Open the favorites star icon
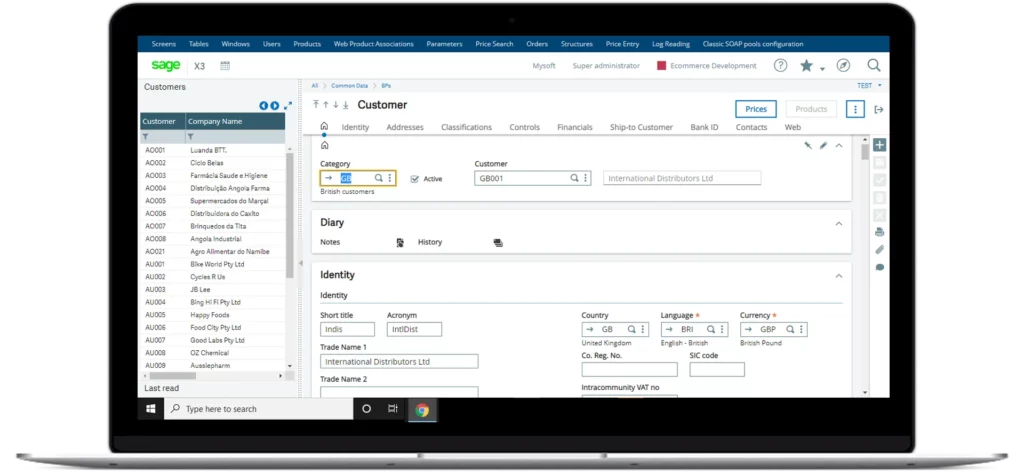The height and width of the screenshot is (473, 1024). pyautogui.click(x=807, y=65)
